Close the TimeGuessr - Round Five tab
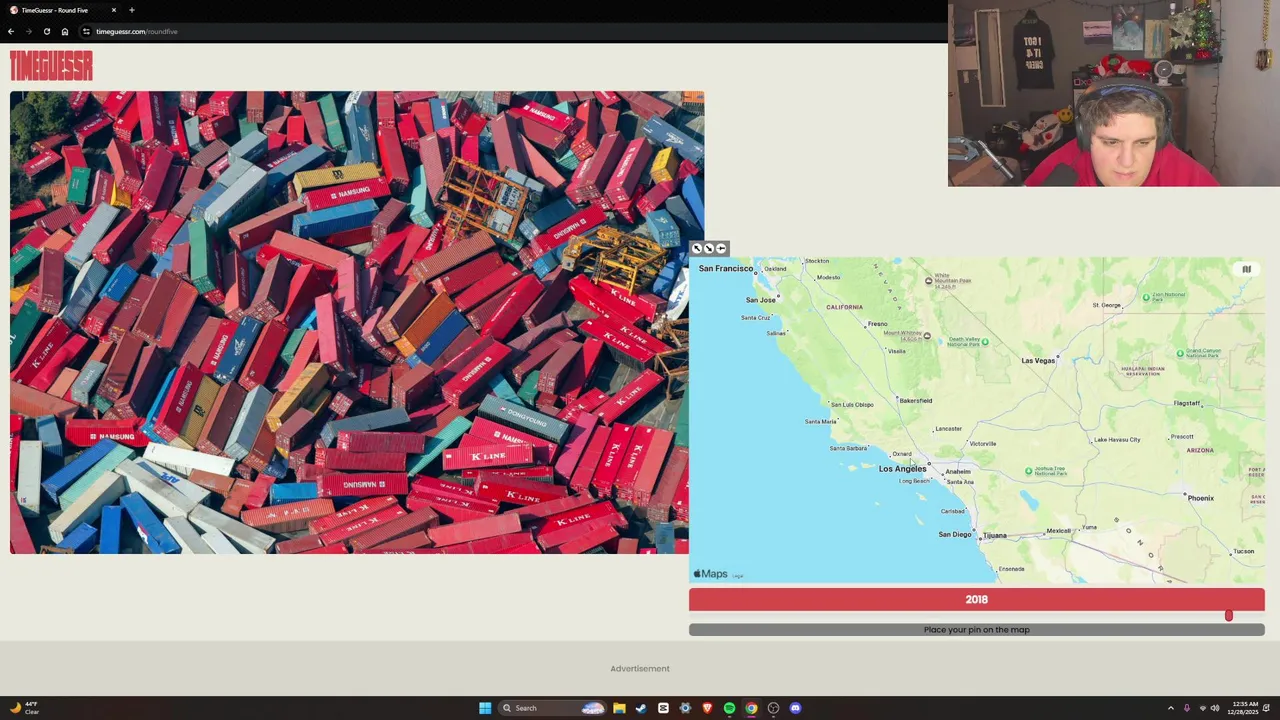 tap(114, 10)
